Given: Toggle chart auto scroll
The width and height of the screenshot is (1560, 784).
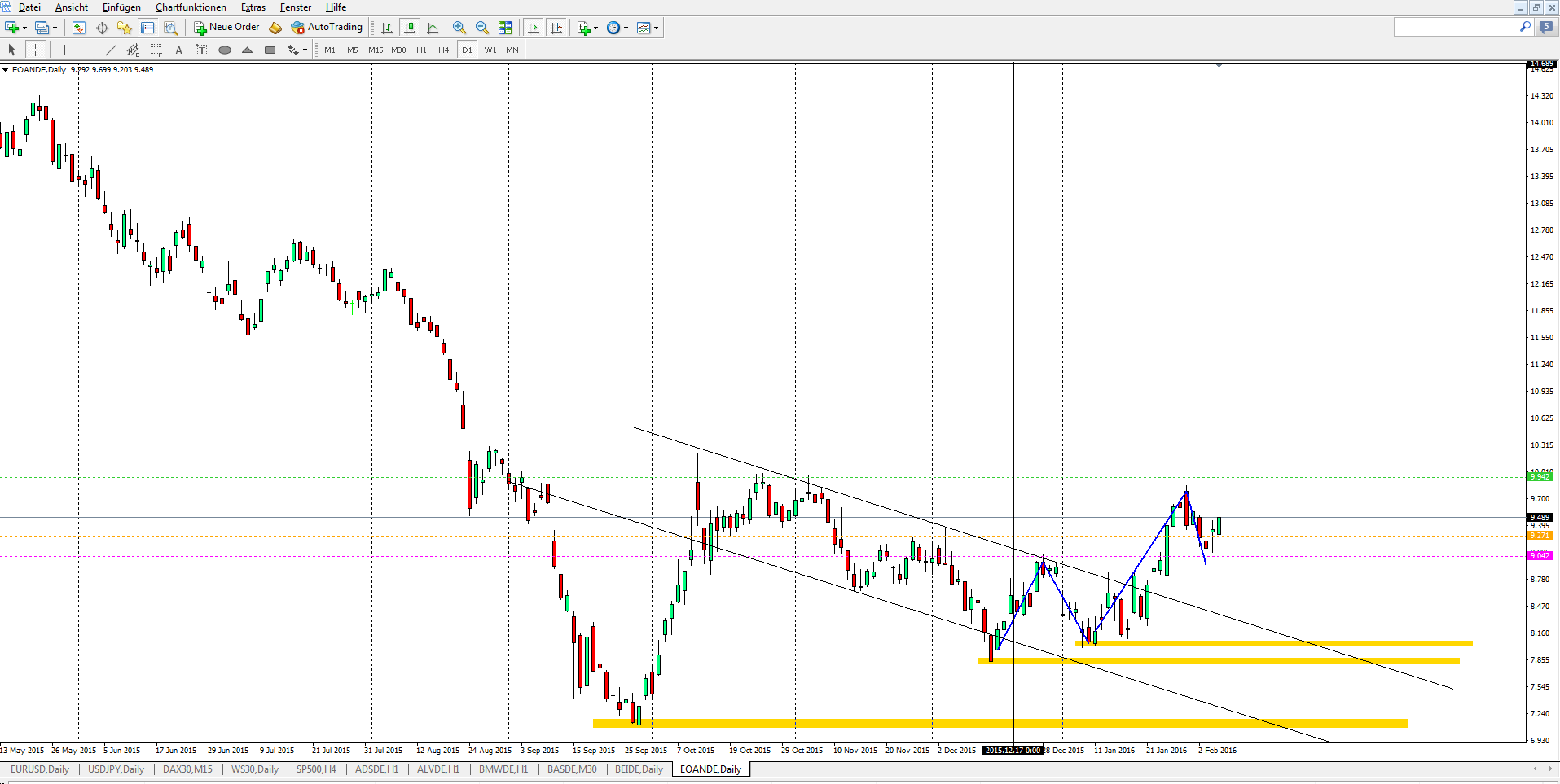Looking at the screenshot, I should 534,28.
